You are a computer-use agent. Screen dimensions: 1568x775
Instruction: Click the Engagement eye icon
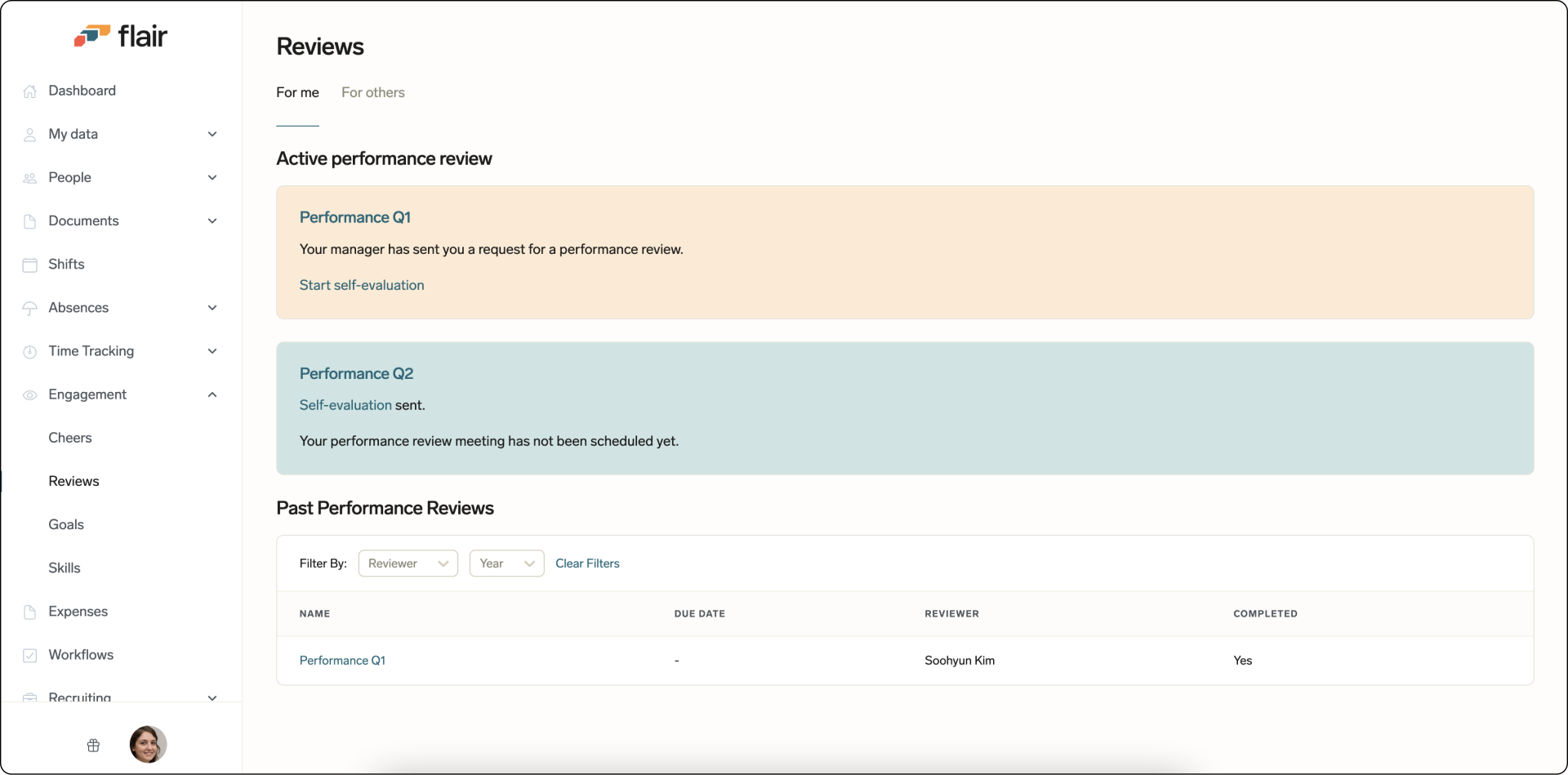30,394
